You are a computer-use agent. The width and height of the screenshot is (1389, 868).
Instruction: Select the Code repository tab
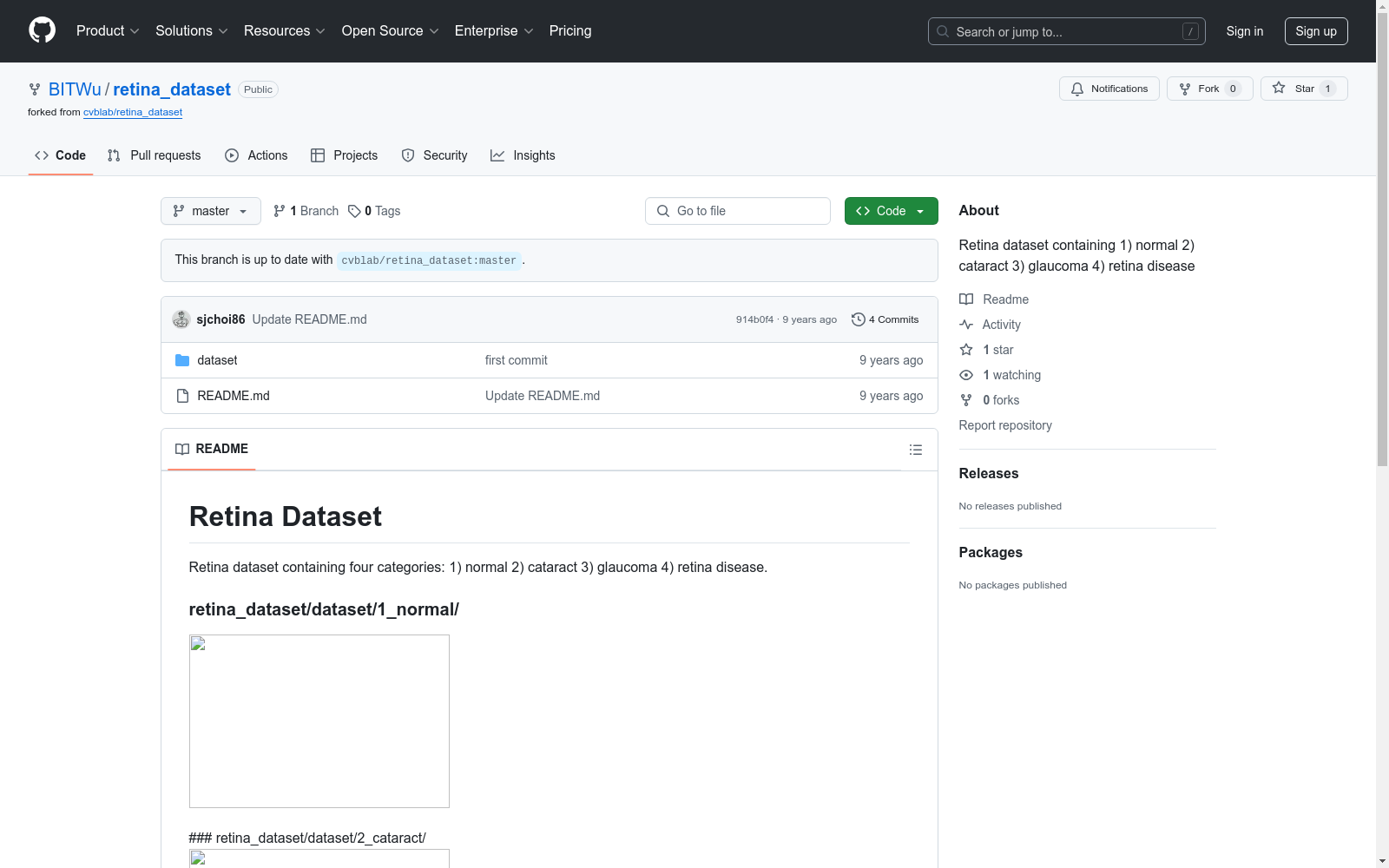coord(61,155)
